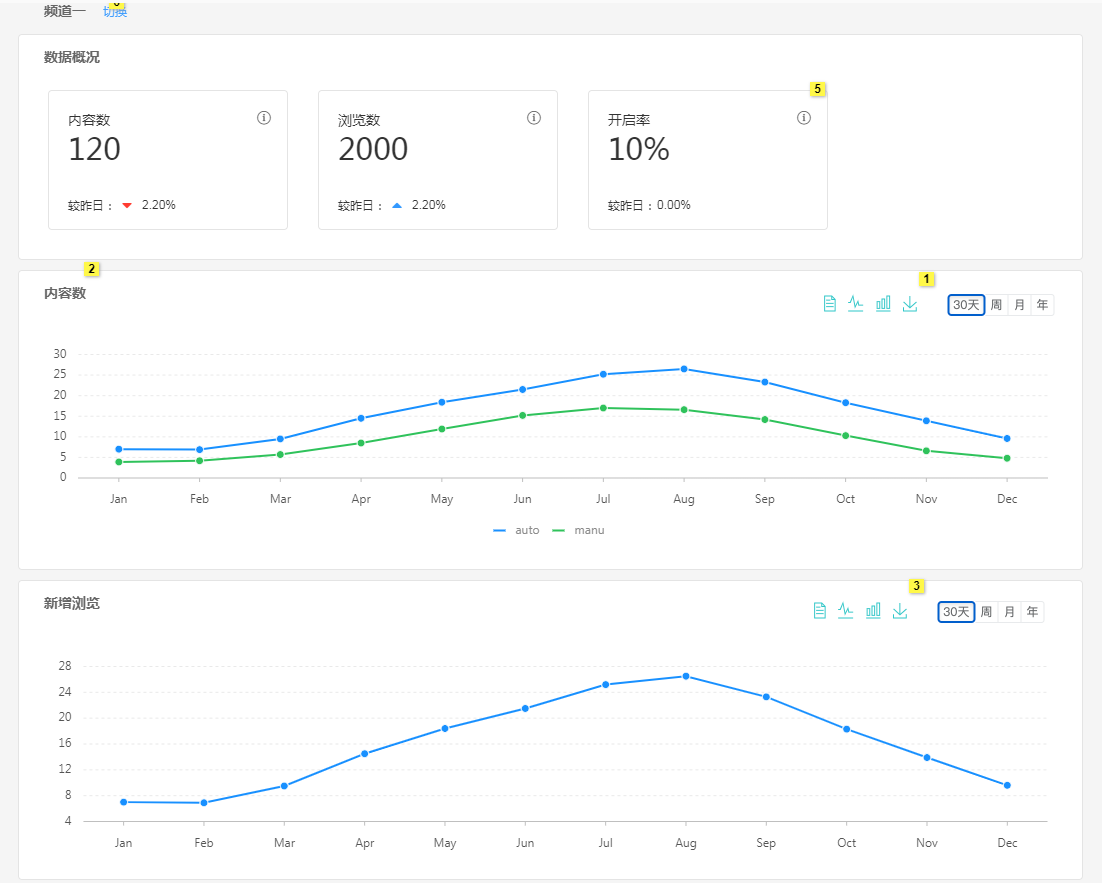Select 年 range in 新增浏览 chart
Viewport: 1102px width, 883px height.
coord(1032,612)
